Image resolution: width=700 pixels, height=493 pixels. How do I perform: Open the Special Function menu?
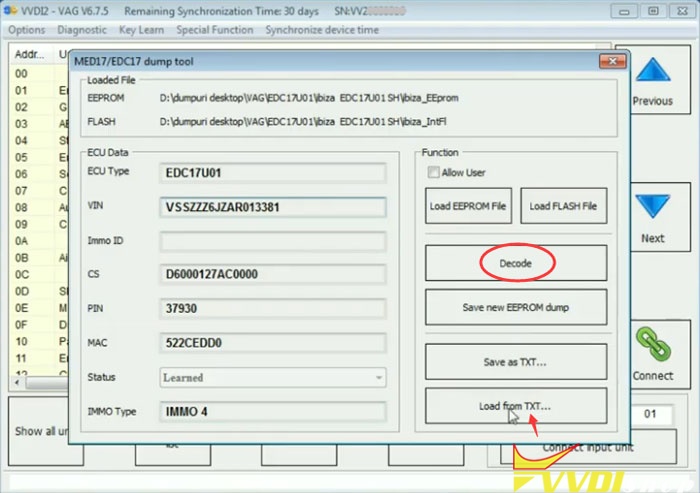coord(215,30)
